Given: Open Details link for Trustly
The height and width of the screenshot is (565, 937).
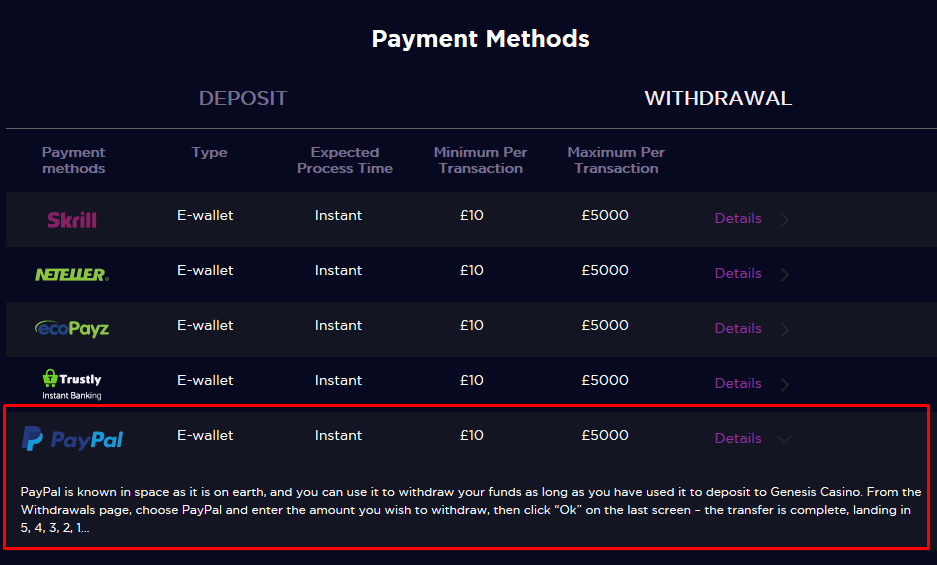Looking at the screenshot, I should [x=738, y=383].
